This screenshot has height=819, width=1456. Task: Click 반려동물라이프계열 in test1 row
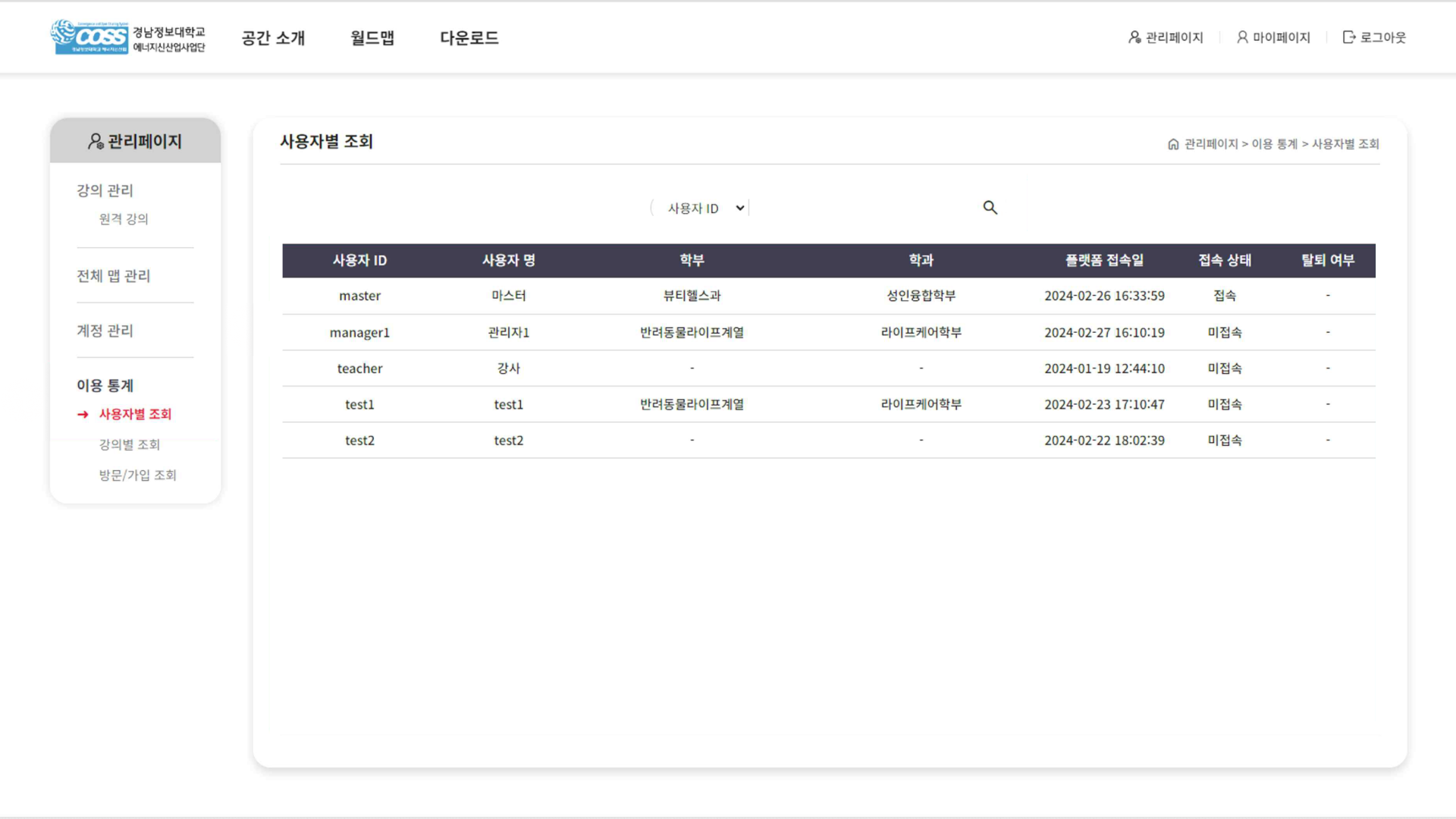coord(692,404)
